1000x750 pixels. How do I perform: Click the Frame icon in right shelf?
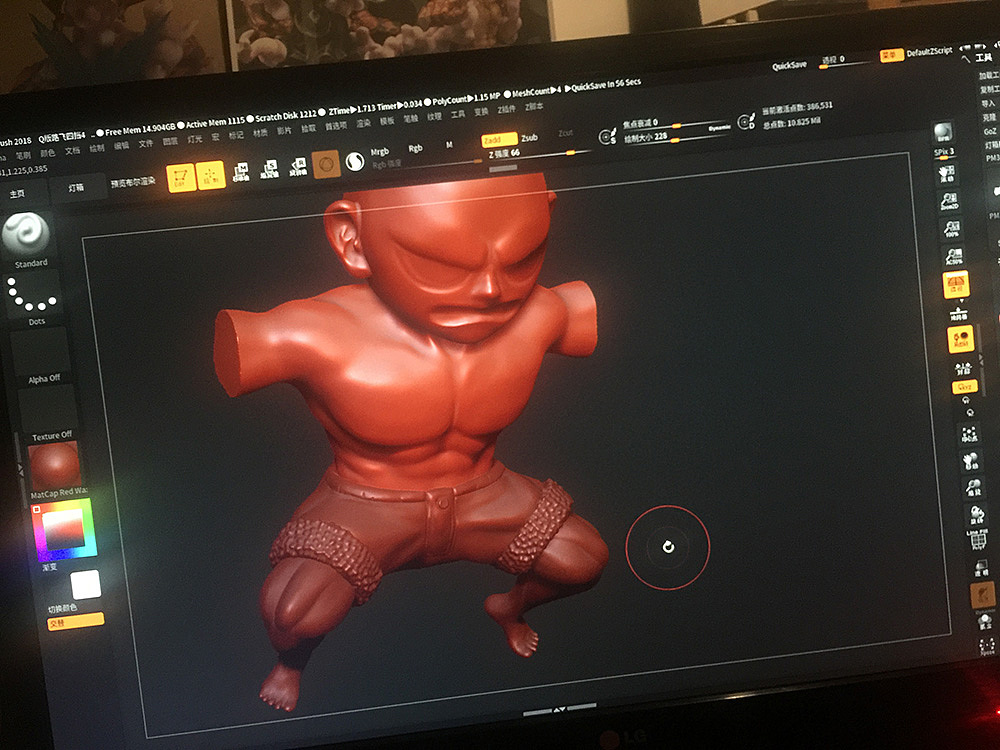click(969, 435)
